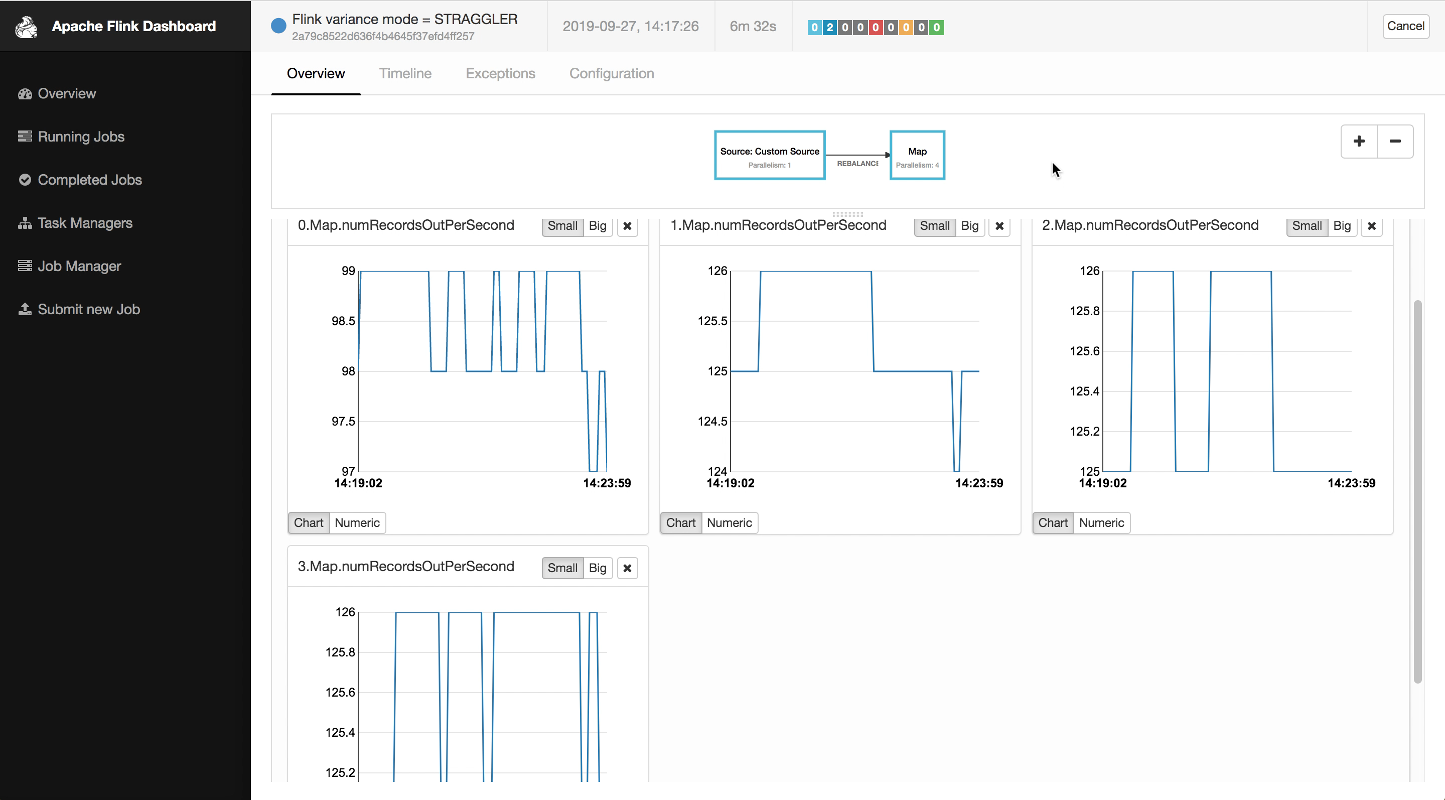This screenshot has width=1445, height=800.
Task: Set 3.Map chart size to Big
Action: click(598, 568)
